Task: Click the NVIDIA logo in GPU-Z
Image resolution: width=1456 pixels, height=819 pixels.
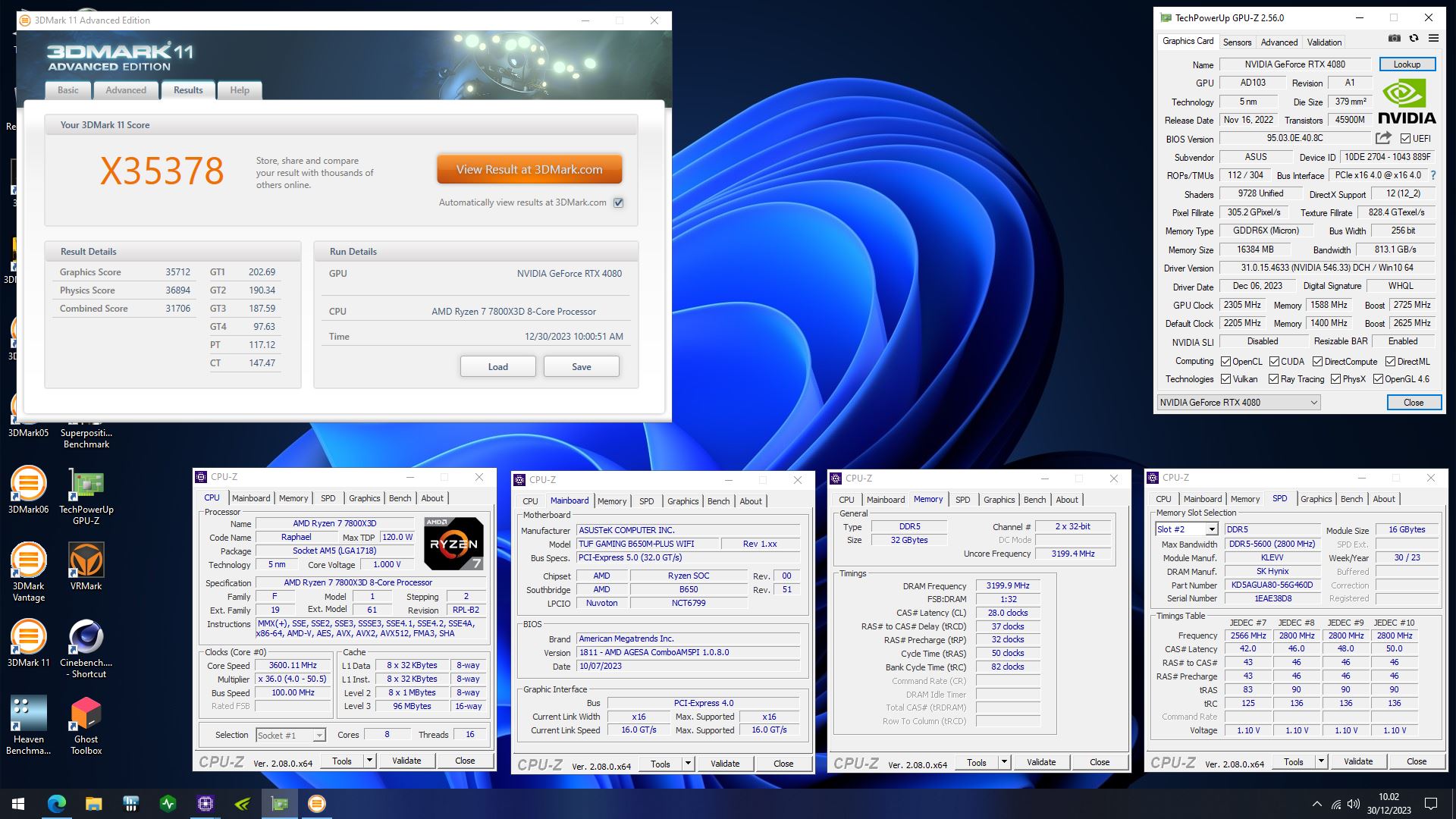Action: click(1407, 102)
